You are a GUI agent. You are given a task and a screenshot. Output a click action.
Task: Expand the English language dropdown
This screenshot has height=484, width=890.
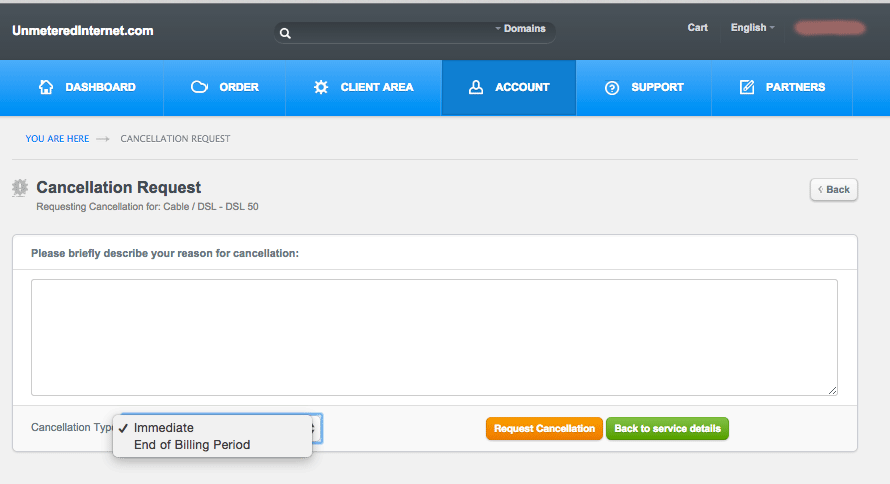[x=753, y=27]
